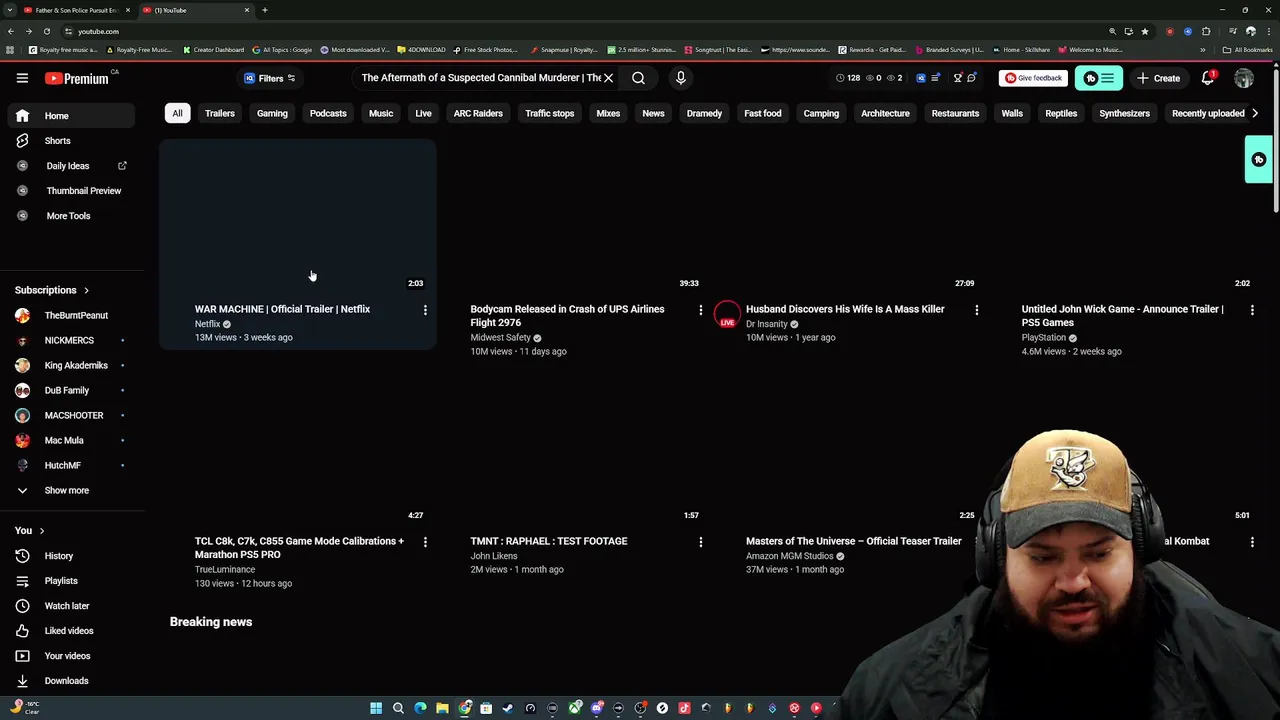This screenshot has width=1280, height=720.
Task: Open Liked videos in the sidebar
Action: 72,631
